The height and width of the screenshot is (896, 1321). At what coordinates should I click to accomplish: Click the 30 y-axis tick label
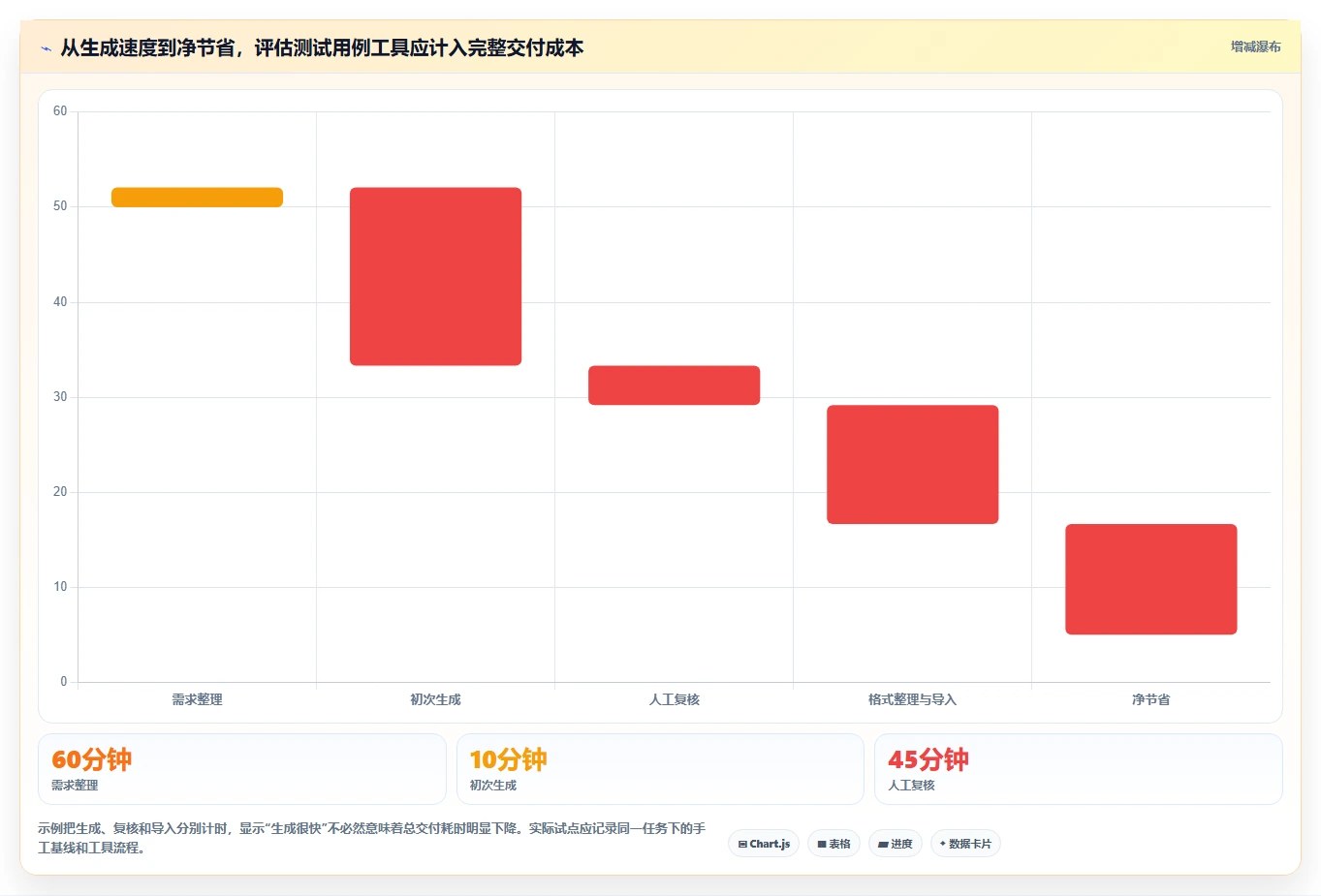60,397
